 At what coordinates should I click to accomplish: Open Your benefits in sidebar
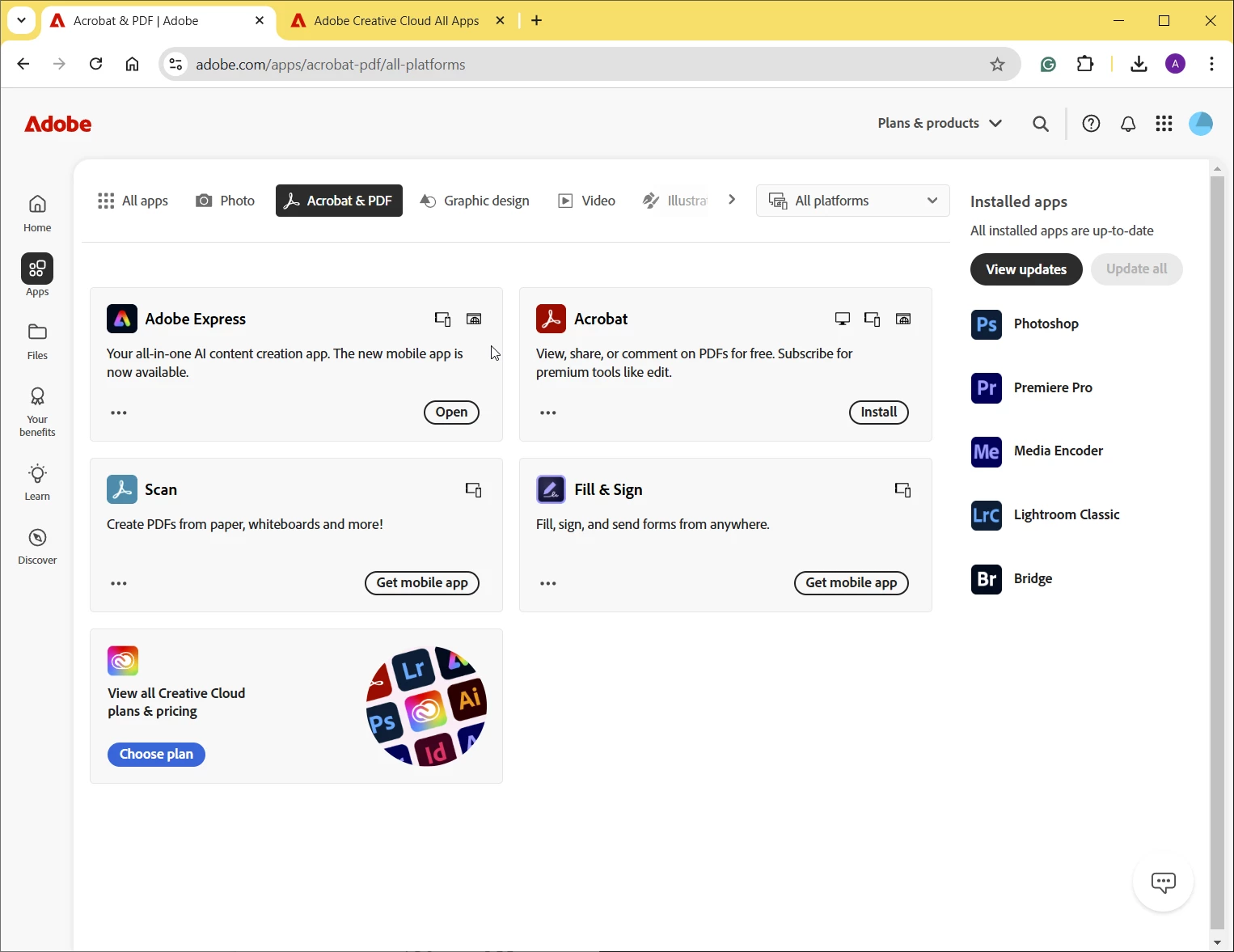37,411
